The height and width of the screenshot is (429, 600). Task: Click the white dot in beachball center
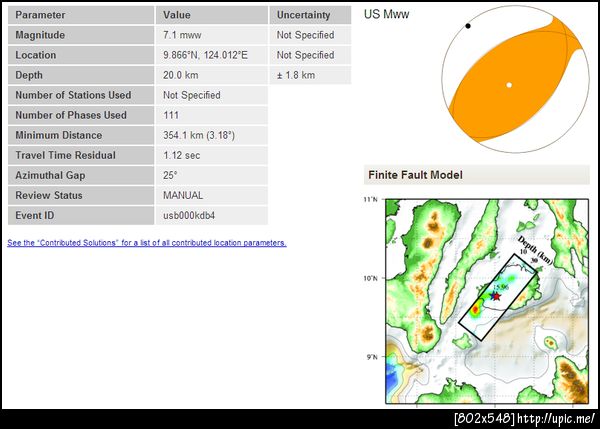509,85
